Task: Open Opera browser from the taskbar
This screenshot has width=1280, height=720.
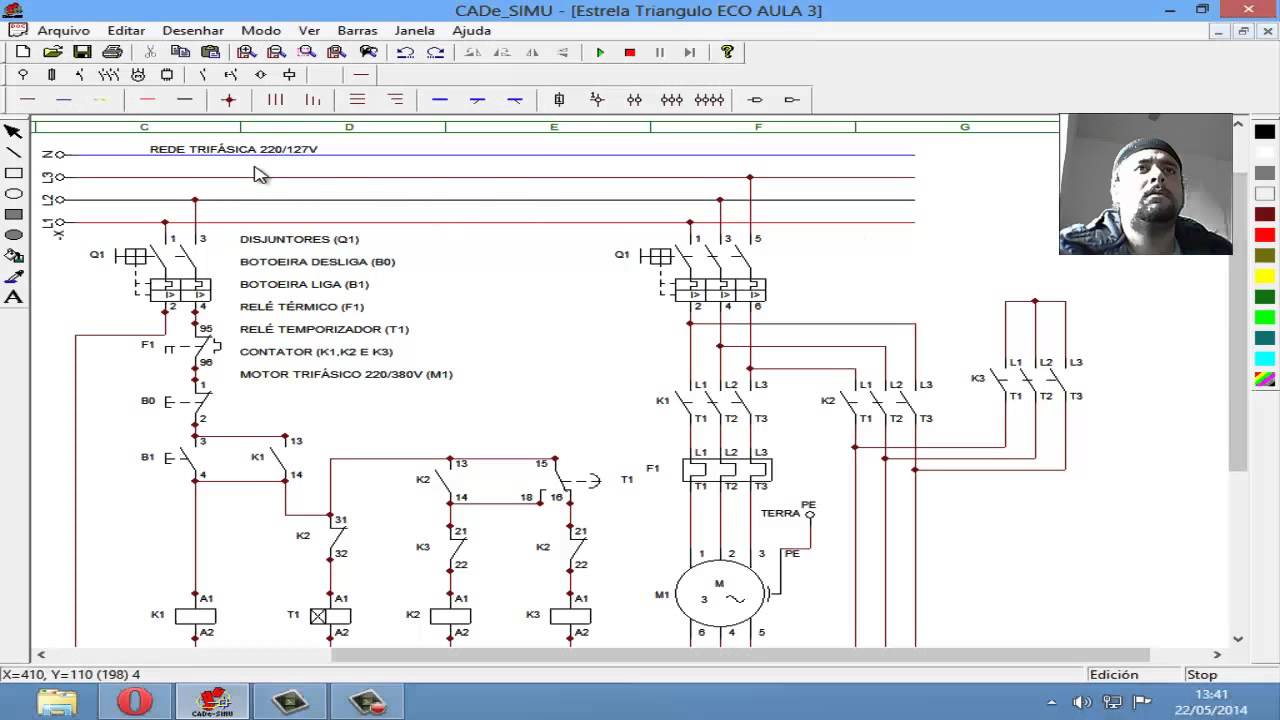Action: (x=134, y=702)
